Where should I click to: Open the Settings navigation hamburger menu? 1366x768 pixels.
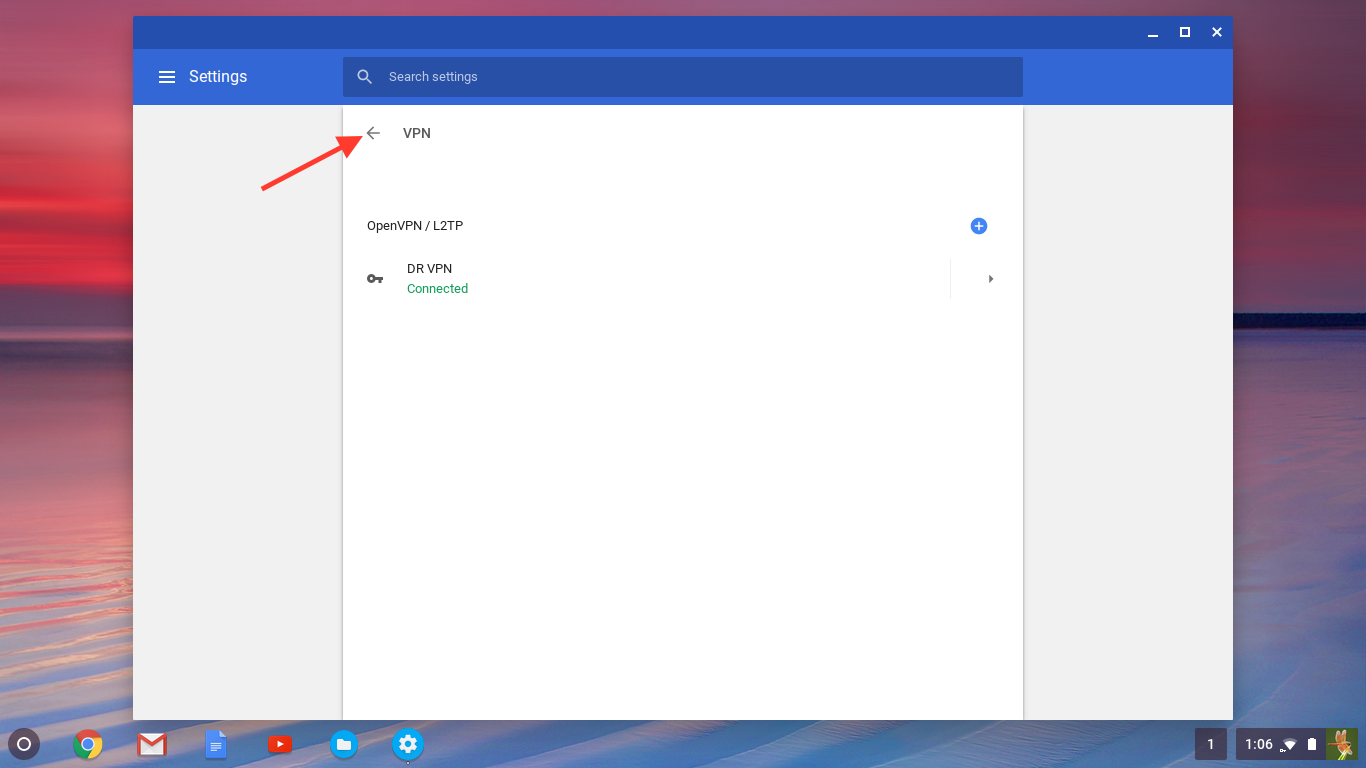[166, 76]
